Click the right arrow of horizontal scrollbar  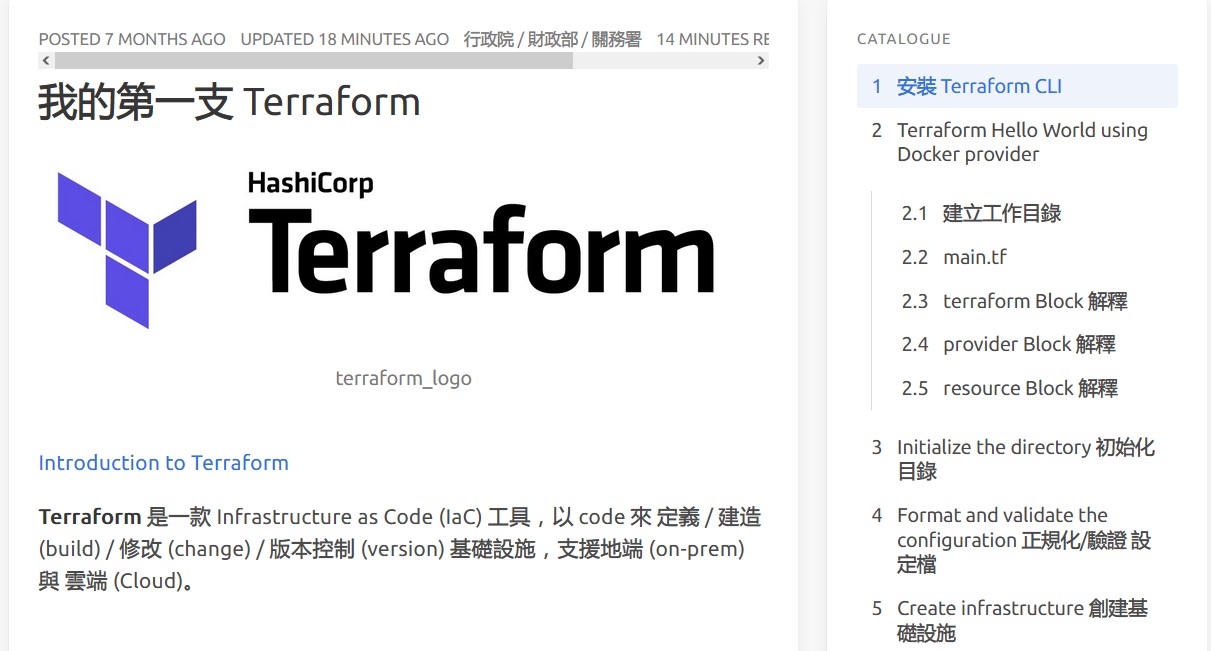click(x=761, y=61)
